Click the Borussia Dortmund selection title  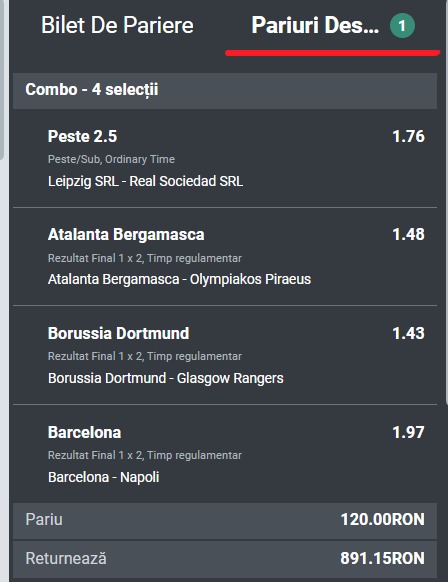pos(118,333)
